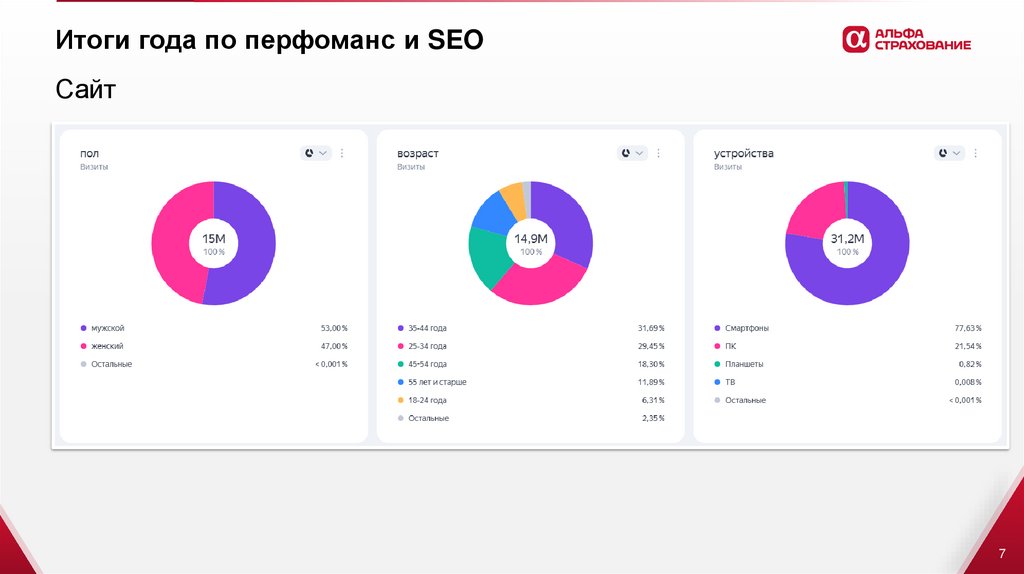The width and height of the screenshot is (1024, 574).
Task: Open chart type dropdown in устройства widget
Action: 949,153
